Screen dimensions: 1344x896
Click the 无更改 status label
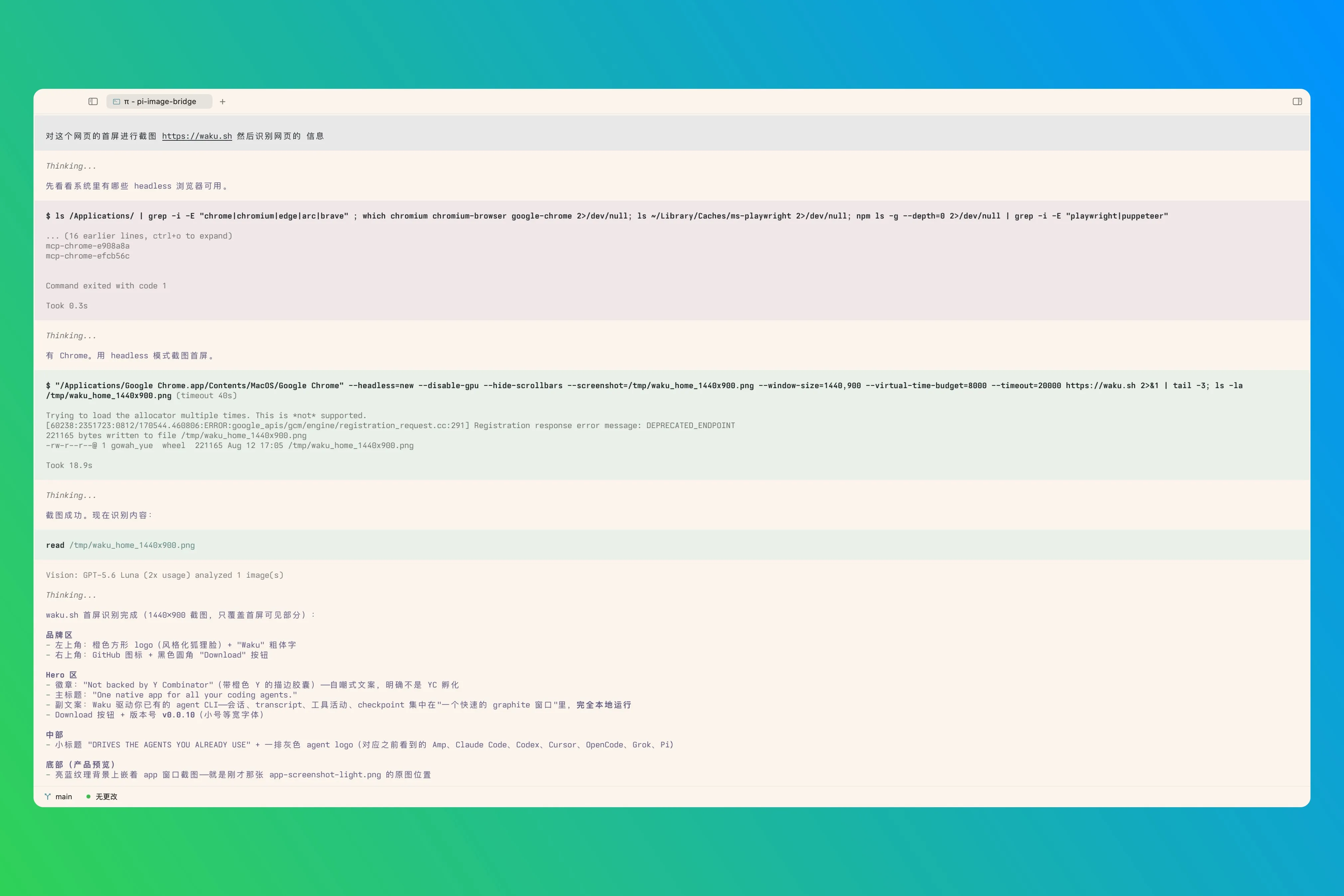[106, 797]
